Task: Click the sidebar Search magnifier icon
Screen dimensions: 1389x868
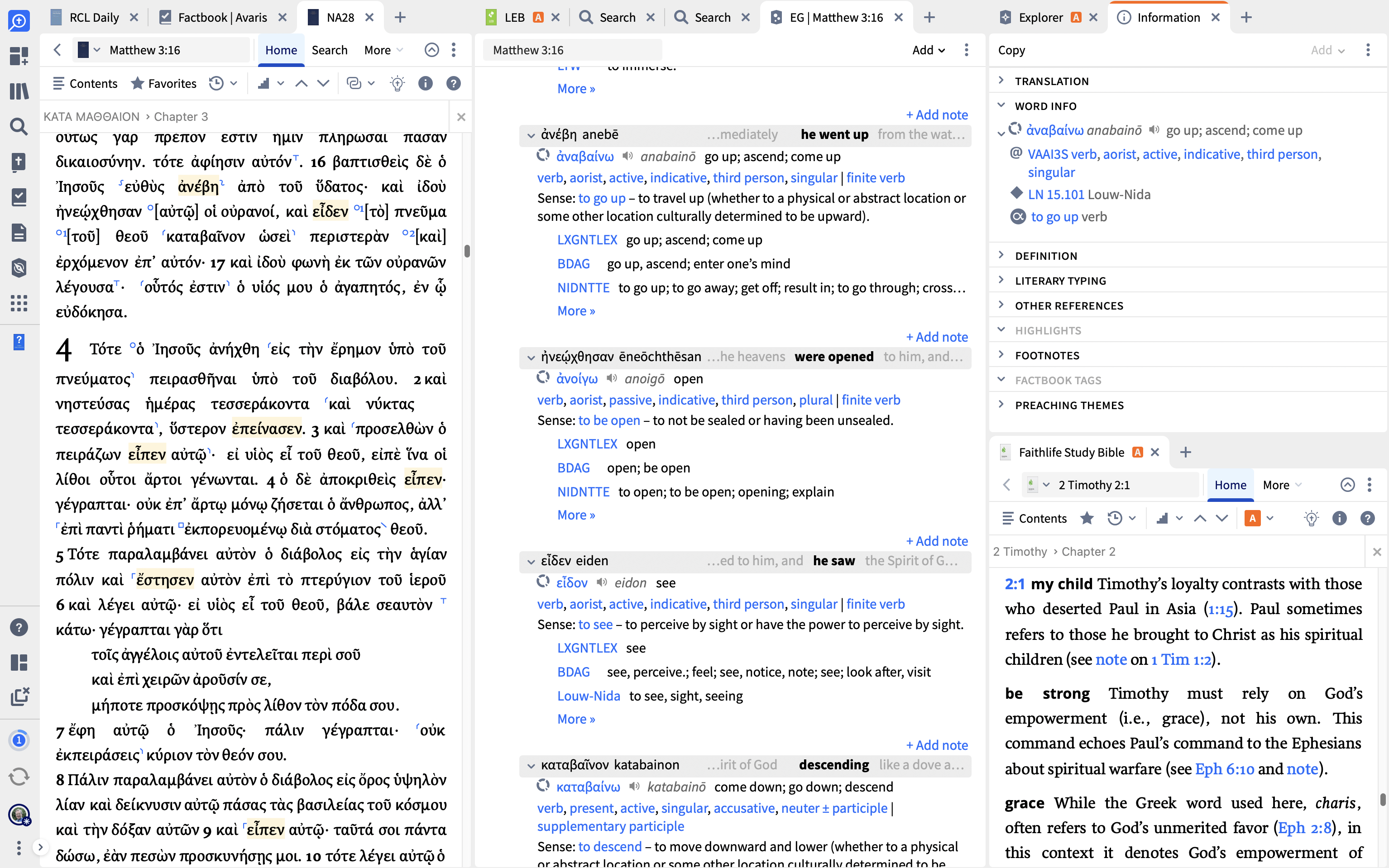Action: (x=19, y=126)
